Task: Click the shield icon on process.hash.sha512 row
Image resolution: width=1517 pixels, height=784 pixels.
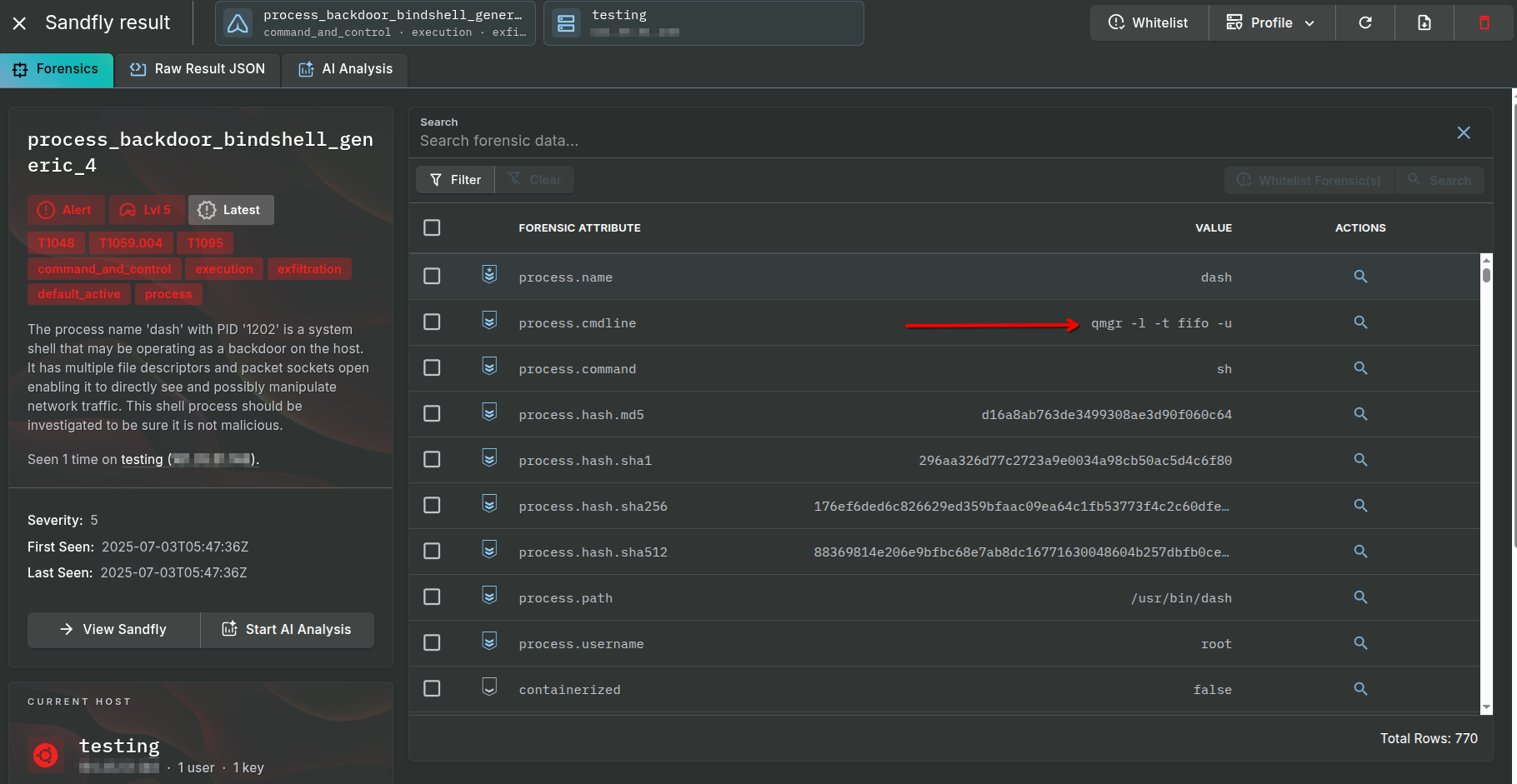Action: (x=489, y=549)
